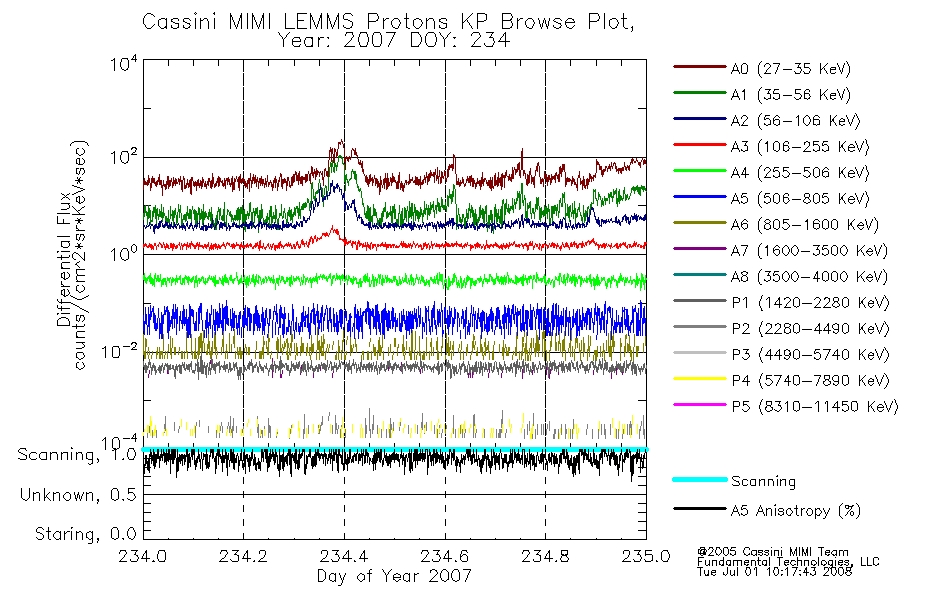Click the x-axis tick label 234.0
The height and width of the screenshot is (600, 950).
(142, 556)
